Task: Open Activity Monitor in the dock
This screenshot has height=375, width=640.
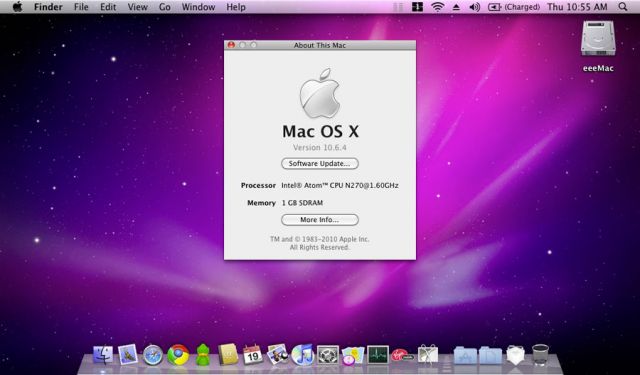Action: (378, 355)
